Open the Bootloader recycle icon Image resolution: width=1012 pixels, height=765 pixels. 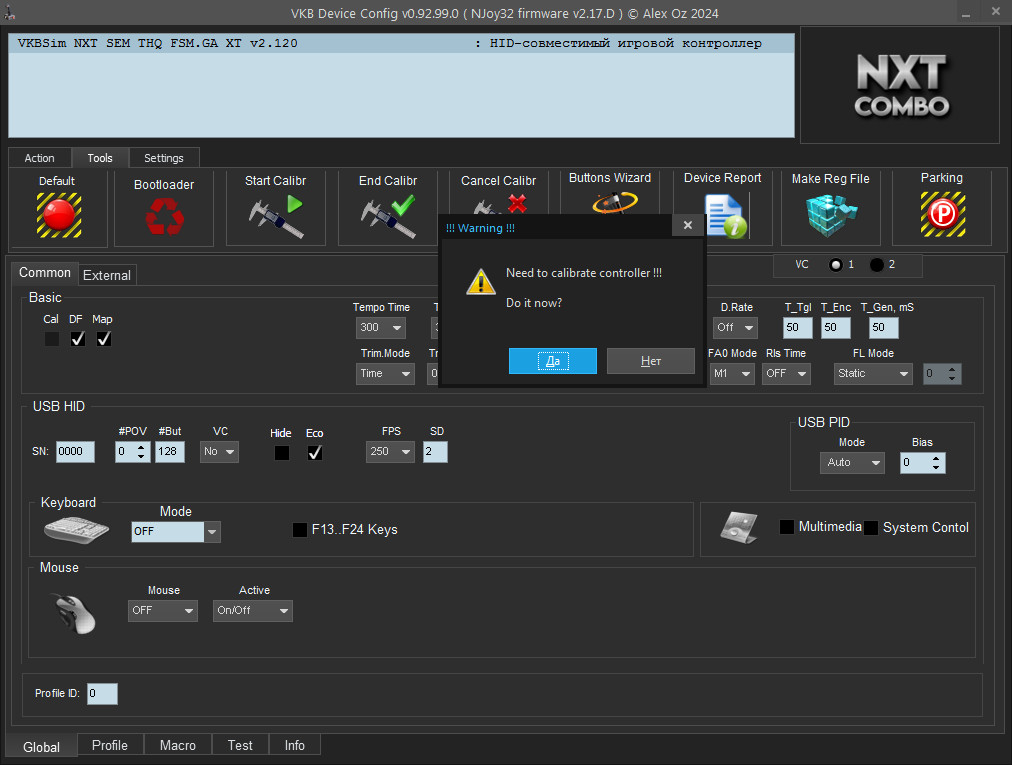[165, 216]
